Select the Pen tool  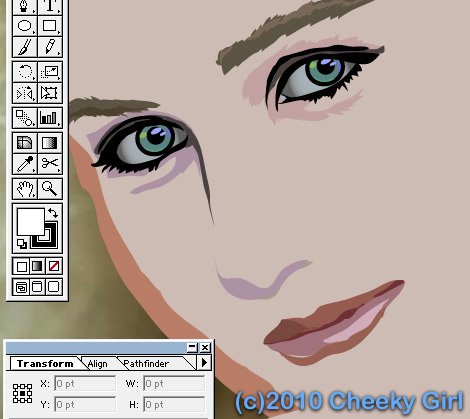(25, 7)
